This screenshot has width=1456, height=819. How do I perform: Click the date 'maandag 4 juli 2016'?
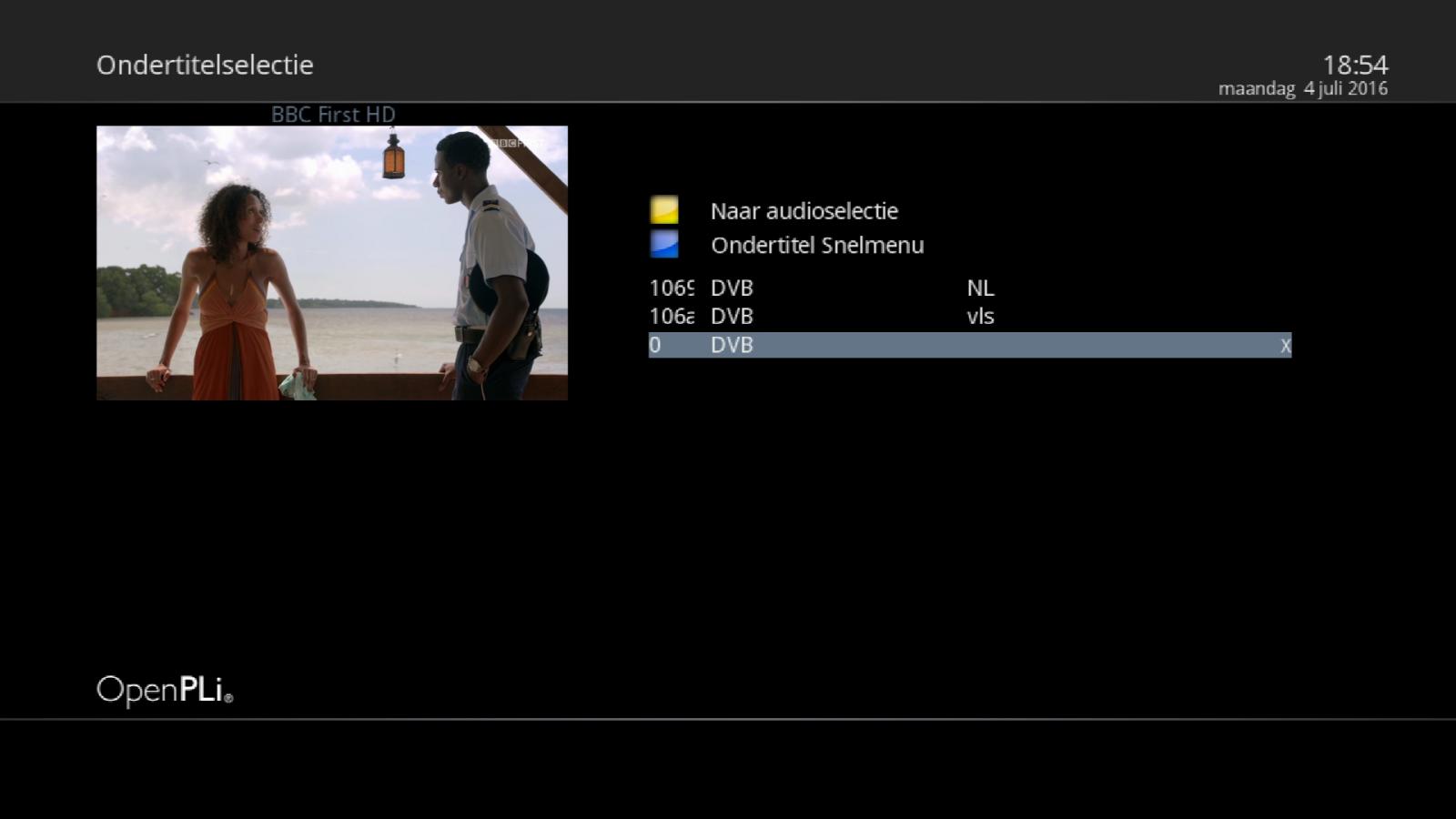tap(1302, 89)
